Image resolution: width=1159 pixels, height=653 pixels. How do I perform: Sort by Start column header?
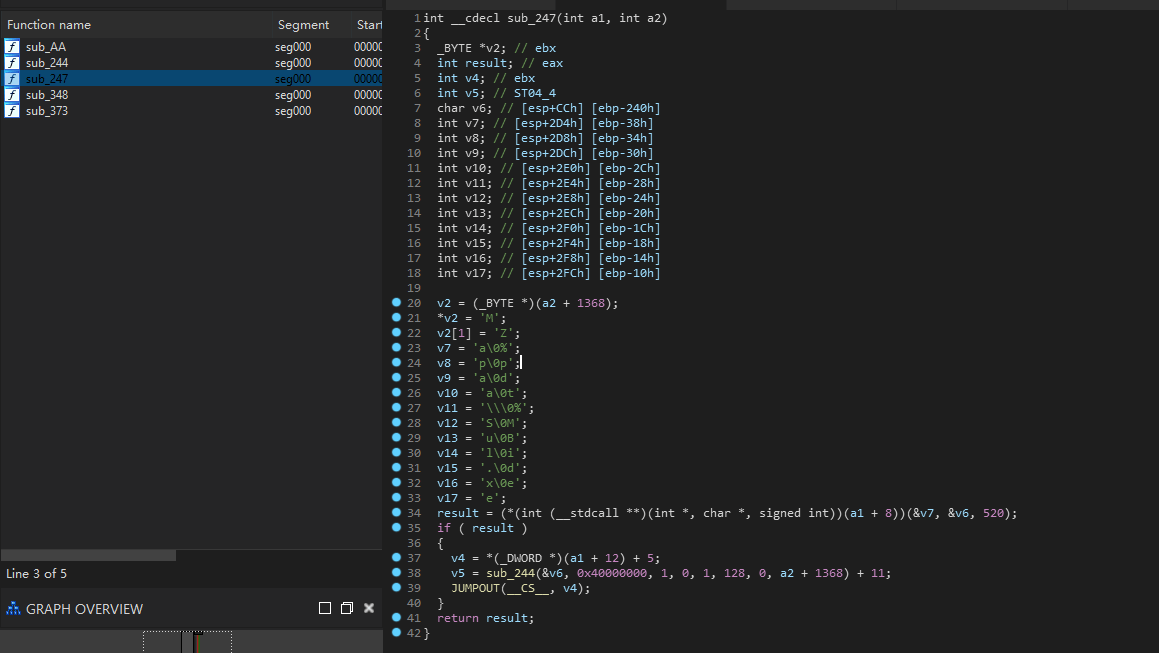point(368,24)
